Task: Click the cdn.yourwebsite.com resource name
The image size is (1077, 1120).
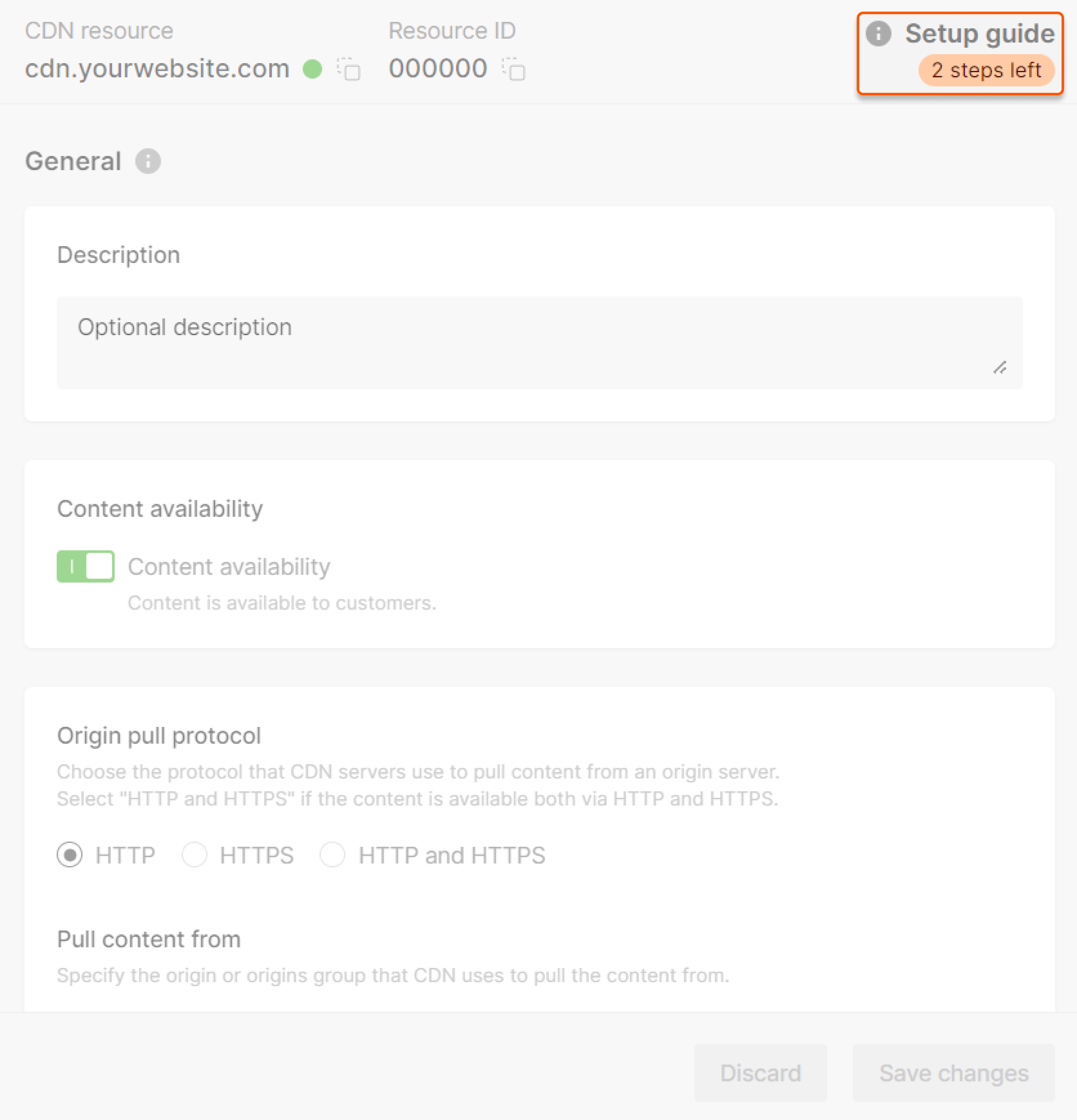Action: (x=157, y=69)
